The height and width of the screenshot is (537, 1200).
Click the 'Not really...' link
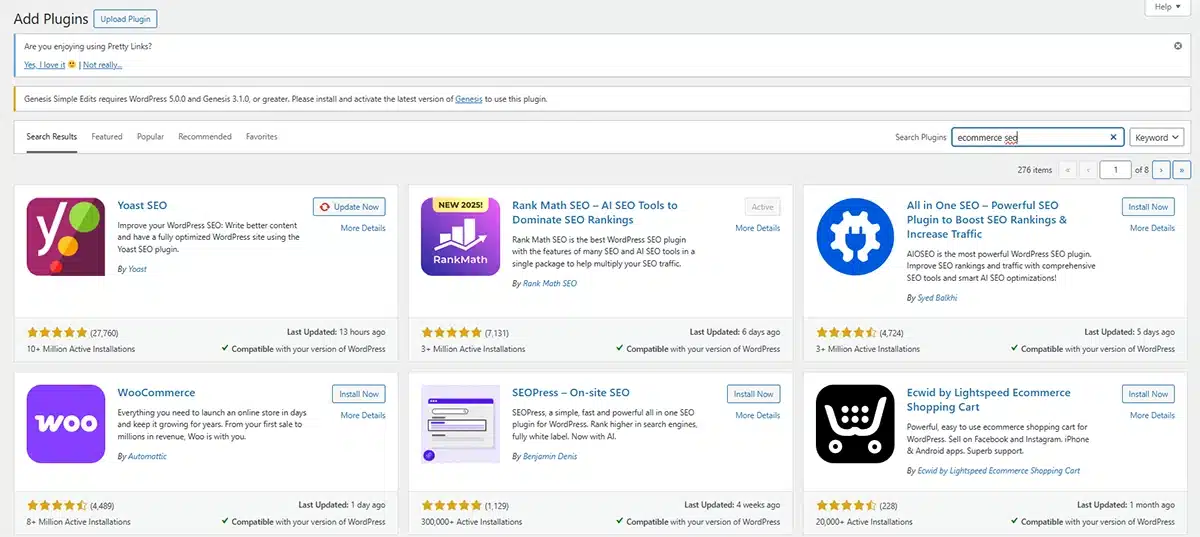point(103,65)
